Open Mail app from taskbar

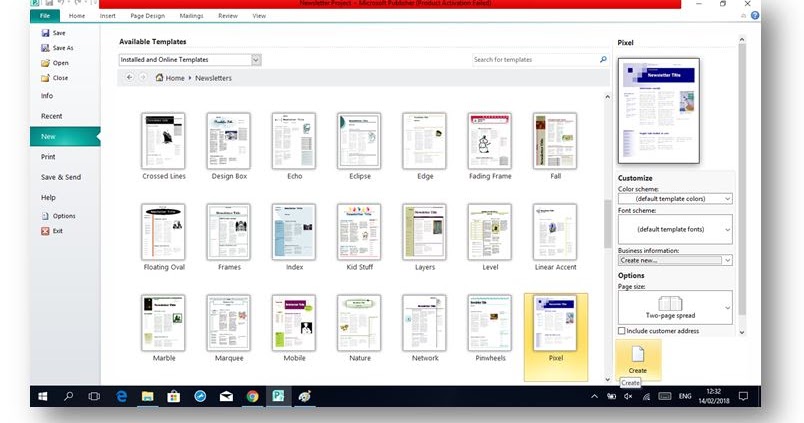point(226,396)
